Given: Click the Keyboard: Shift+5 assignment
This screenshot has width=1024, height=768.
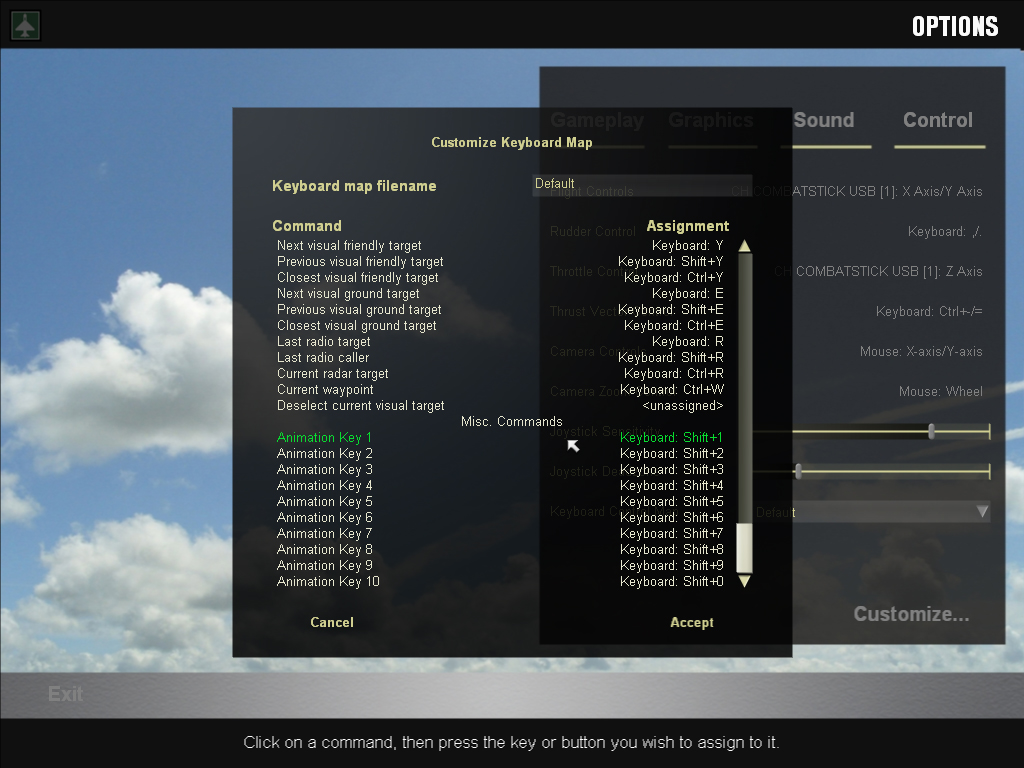Looking at the screenshot, I should tap(671, 502).
